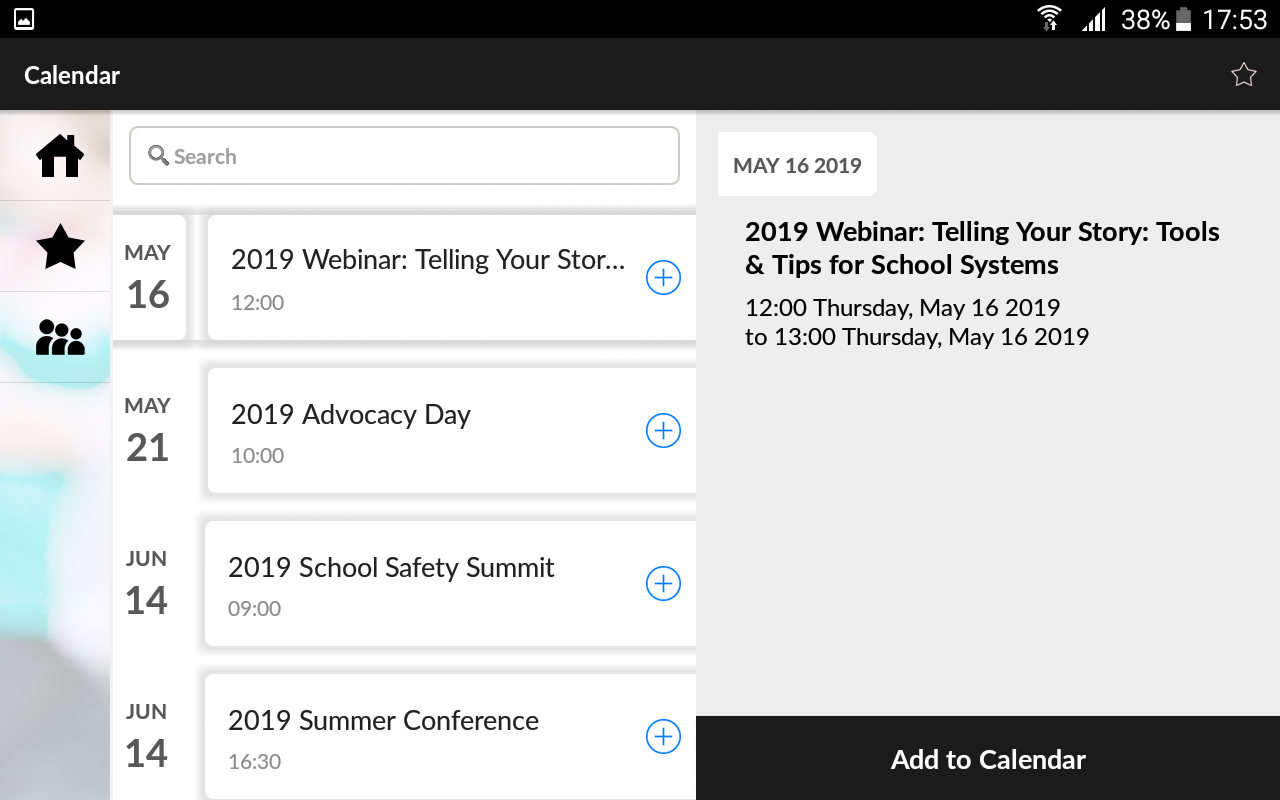The width and height of the screenshot is (1280, 800).
Task: Add Webinar Telling Your Story event plus
Action: 663,278
